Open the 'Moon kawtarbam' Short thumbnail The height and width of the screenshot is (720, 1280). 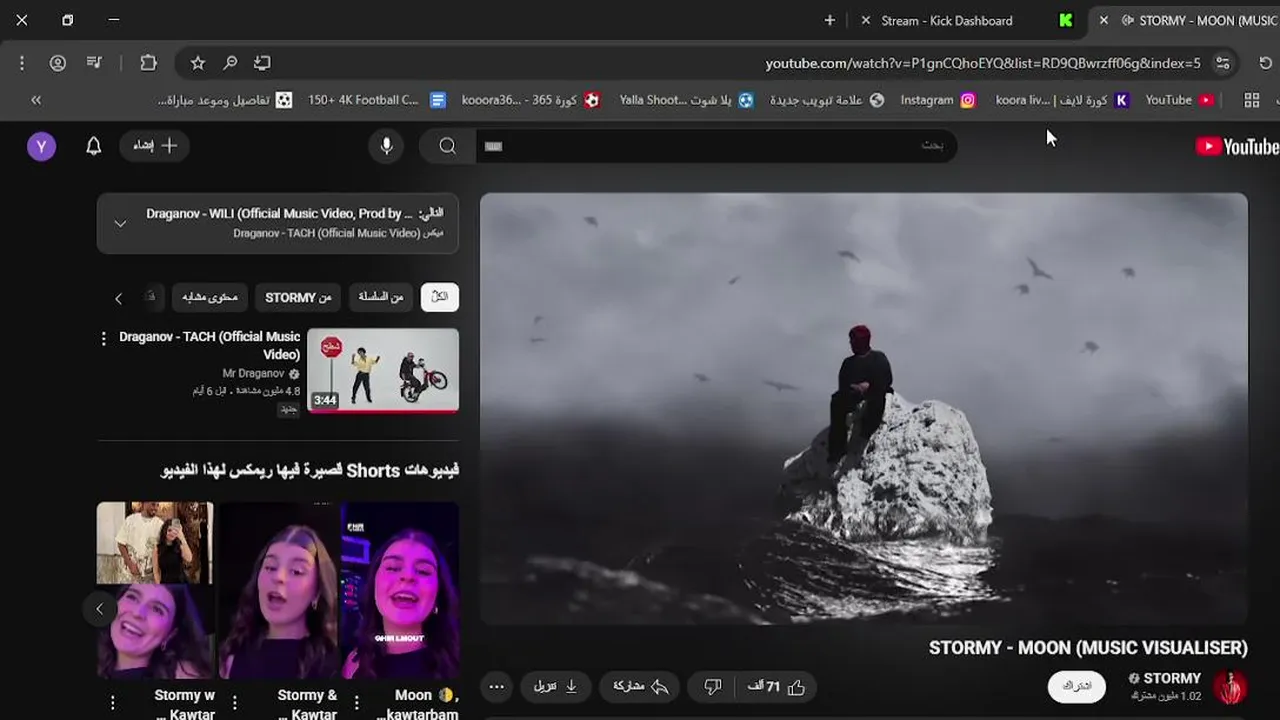(400, 590)
